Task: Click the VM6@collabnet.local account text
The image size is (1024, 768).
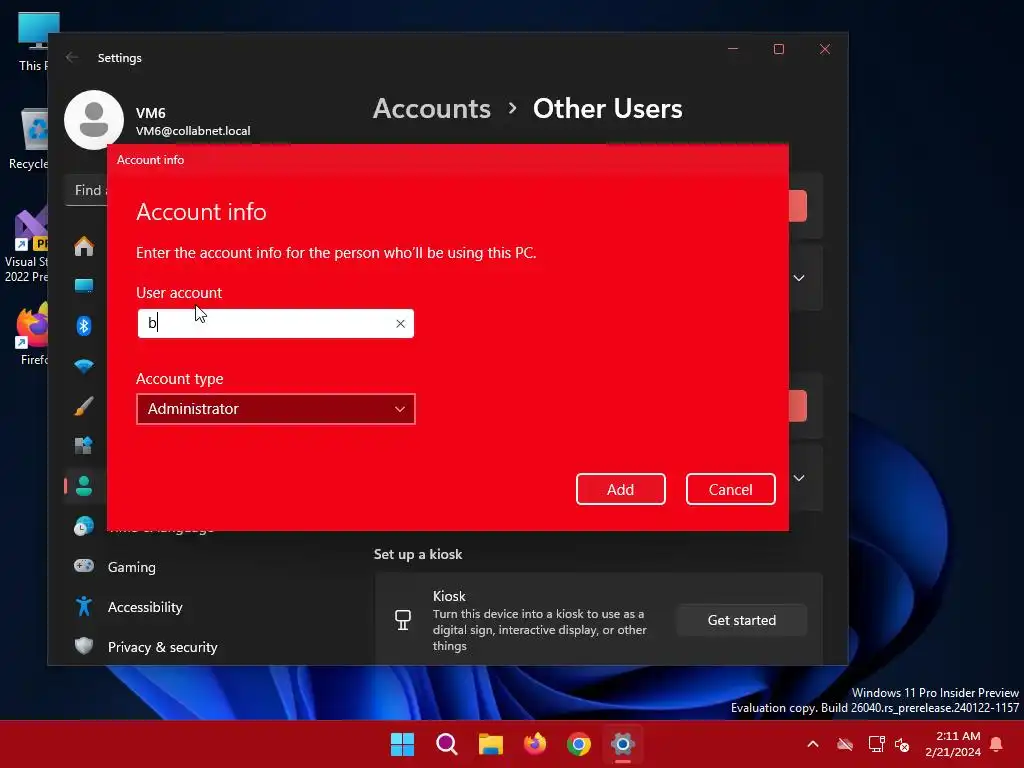Action: click(x=193, y=131)
